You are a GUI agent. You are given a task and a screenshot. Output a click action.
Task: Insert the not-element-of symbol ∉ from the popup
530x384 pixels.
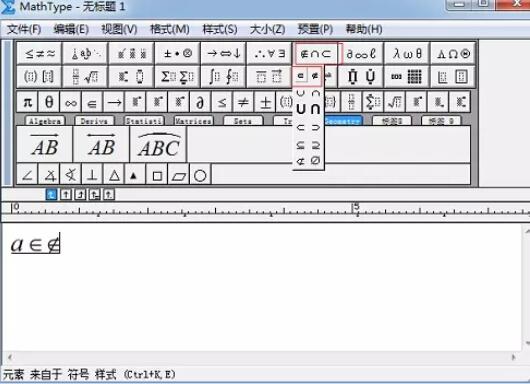315,76
